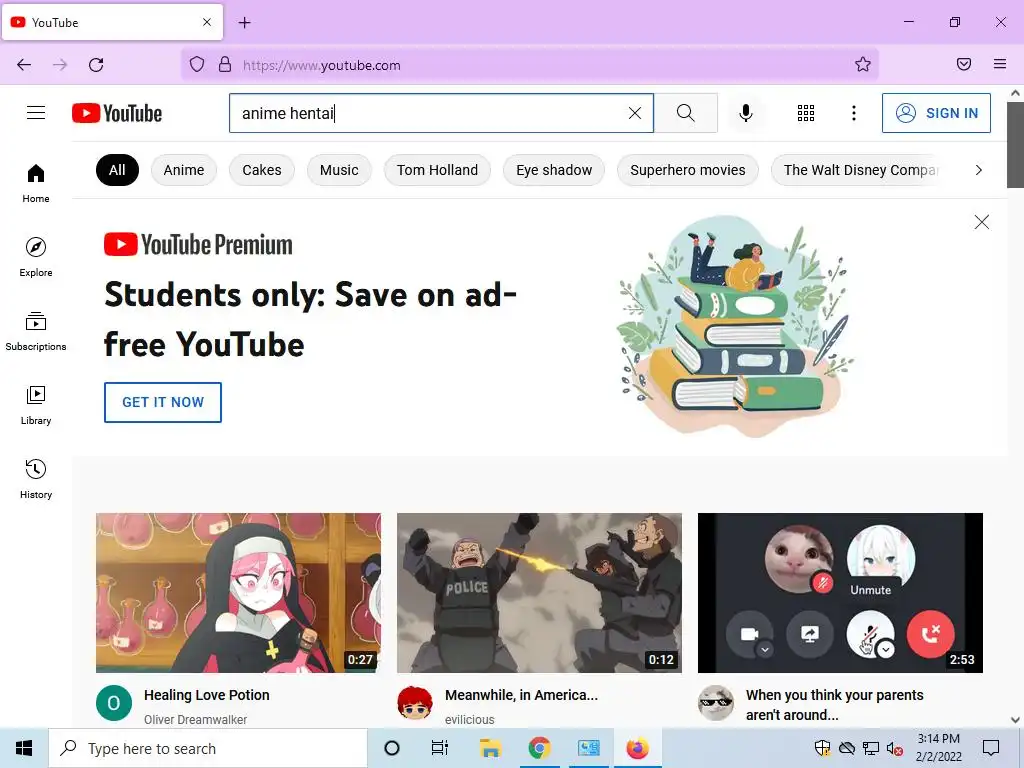
Task: Open History in sidebar
Action: (x=36, y=479)
